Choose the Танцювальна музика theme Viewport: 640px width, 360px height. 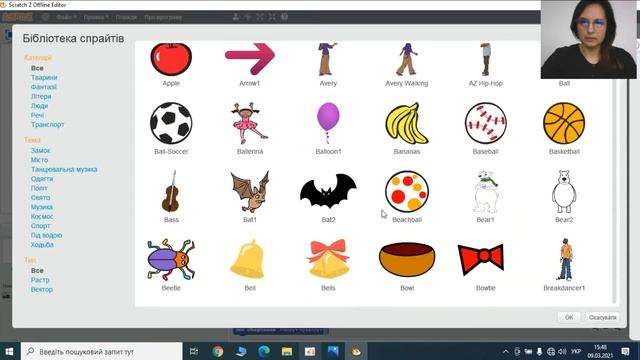[64, 169]
